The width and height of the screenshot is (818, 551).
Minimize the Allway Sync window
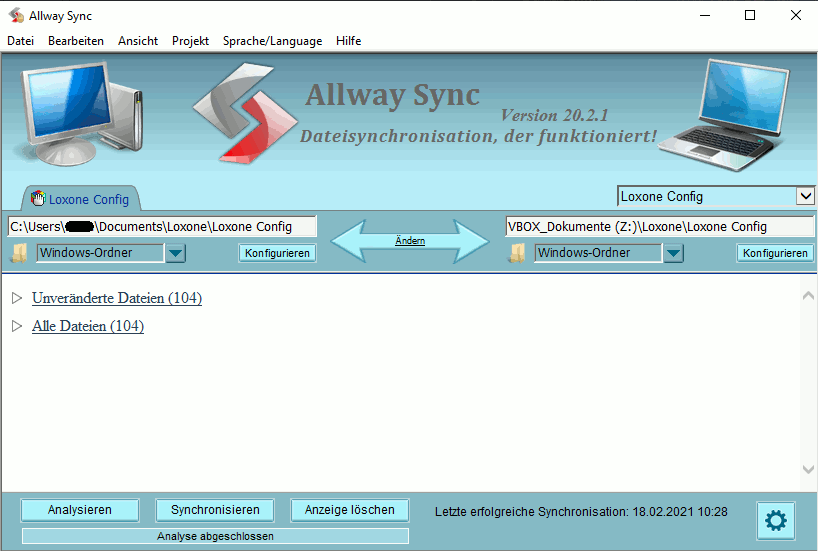pos(705,15)
